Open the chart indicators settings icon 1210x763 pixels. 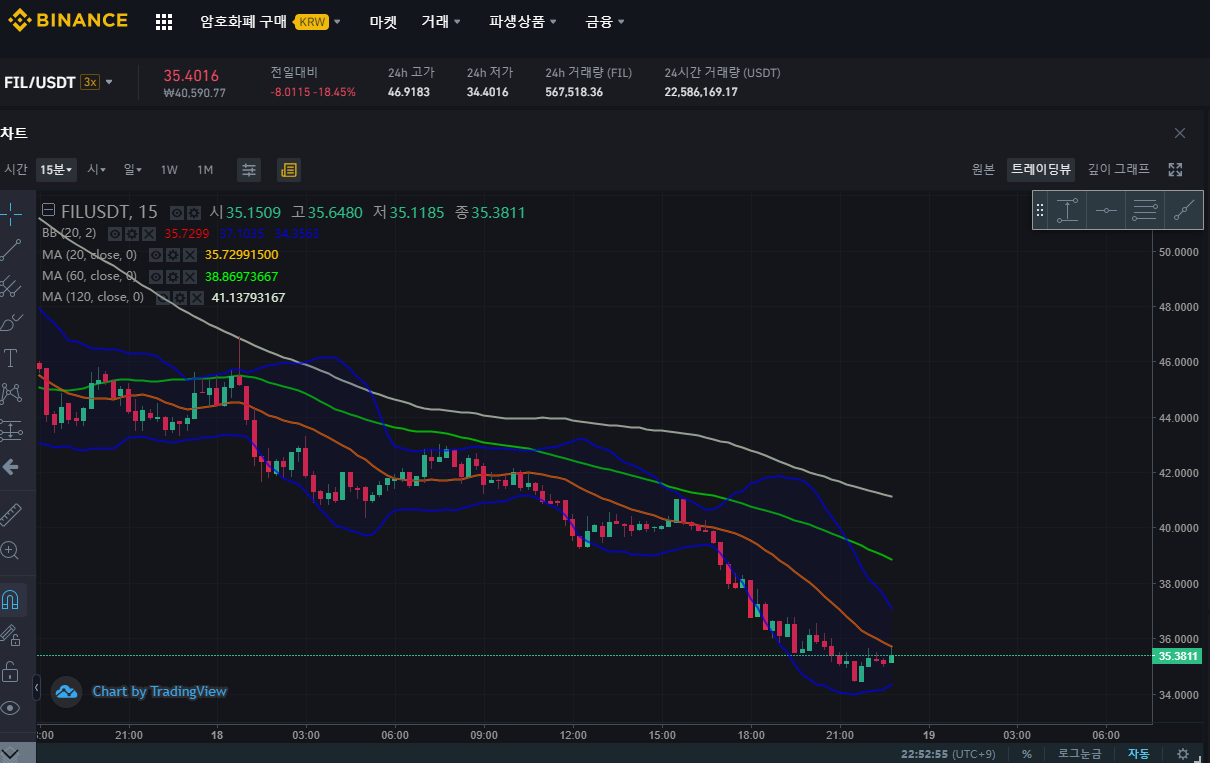click(249, 170)
